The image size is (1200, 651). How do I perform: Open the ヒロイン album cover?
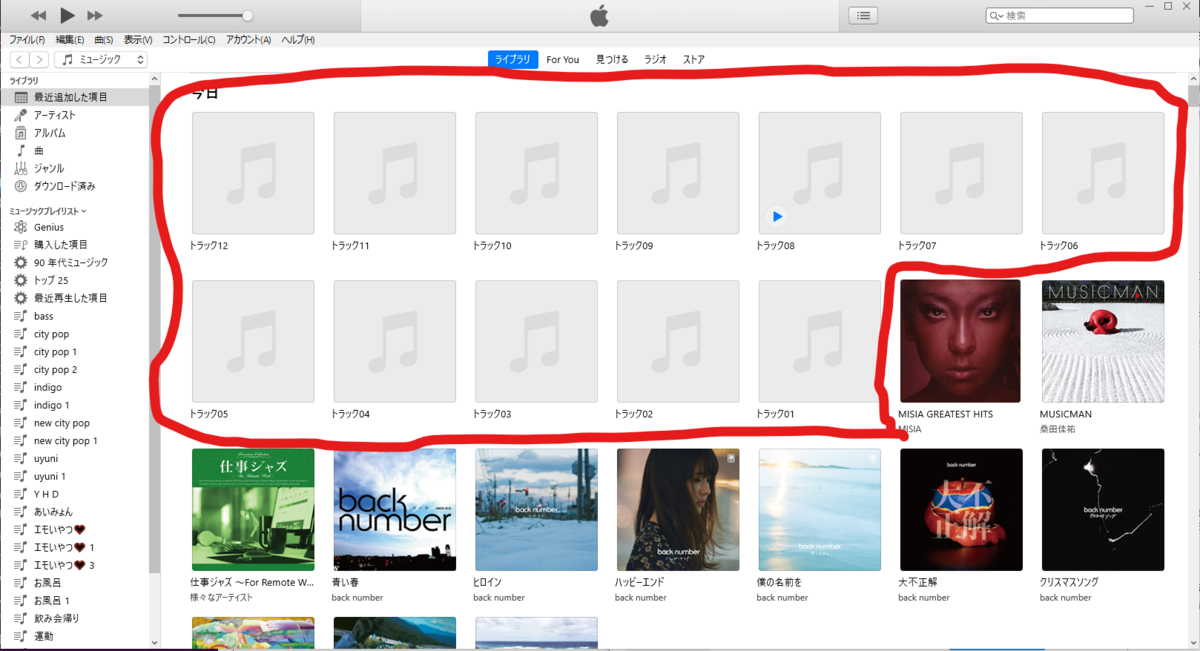(536, 510)
